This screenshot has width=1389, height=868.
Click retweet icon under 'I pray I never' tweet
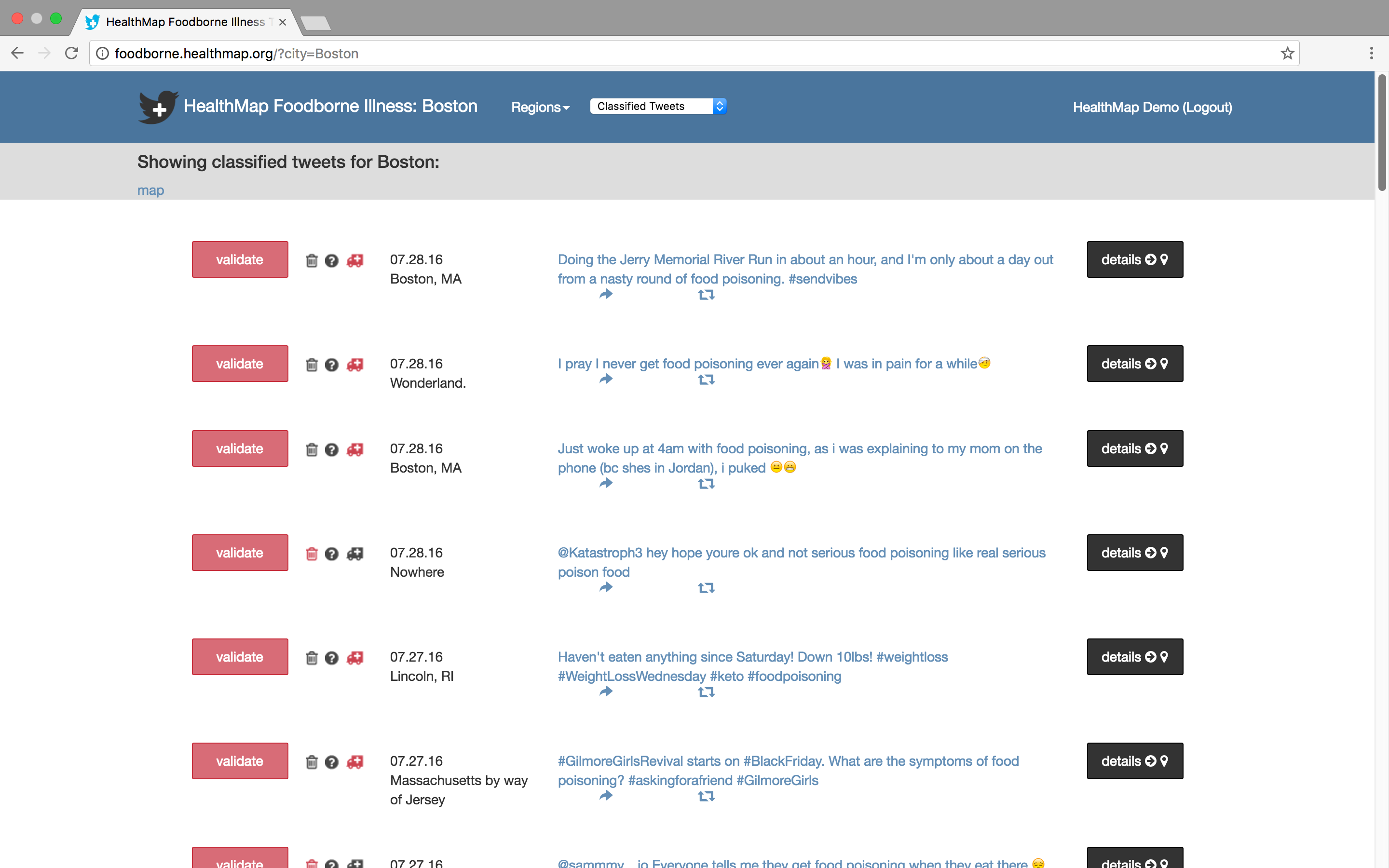[x=707, y=380]
